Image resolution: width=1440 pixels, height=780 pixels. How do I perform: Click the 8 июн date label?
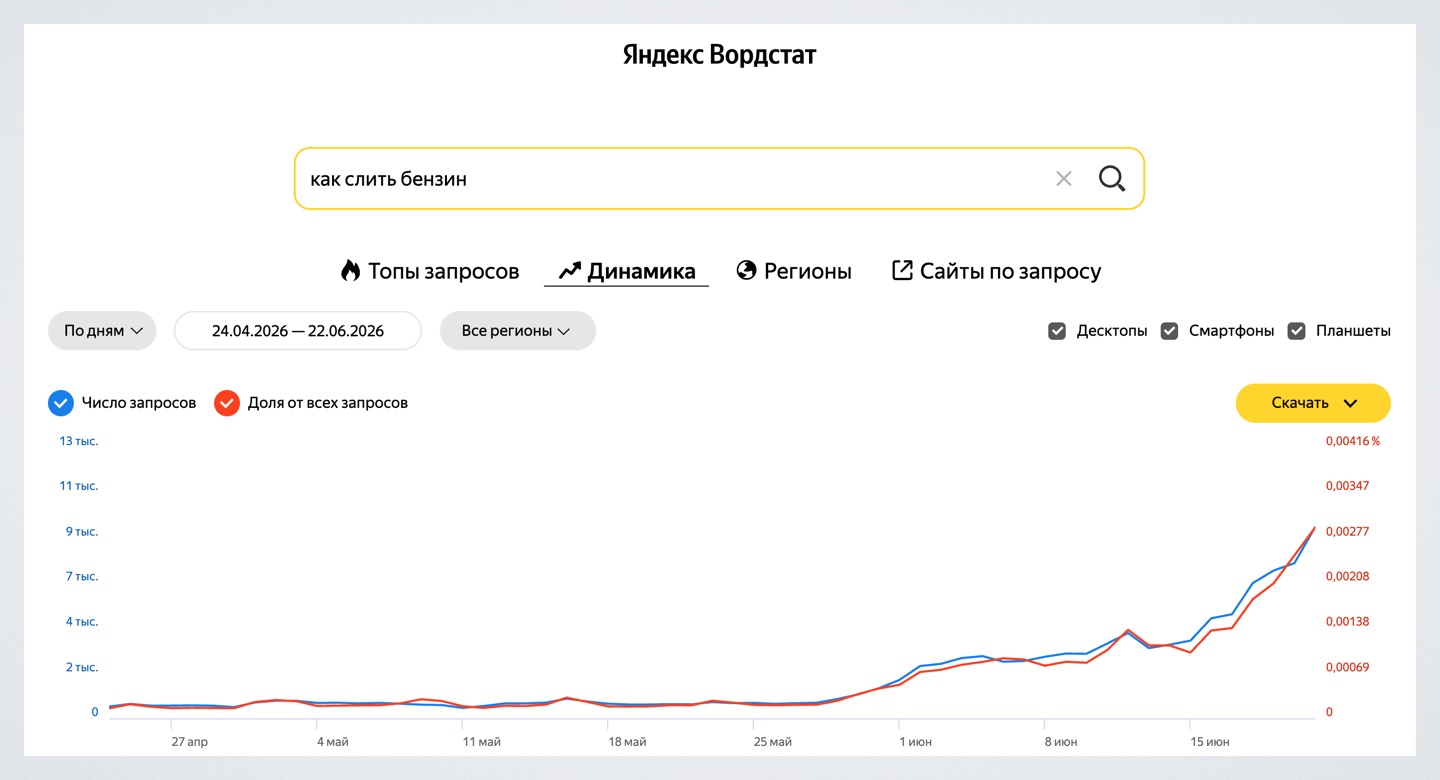pyautogui.click(x=1061, y=742)
